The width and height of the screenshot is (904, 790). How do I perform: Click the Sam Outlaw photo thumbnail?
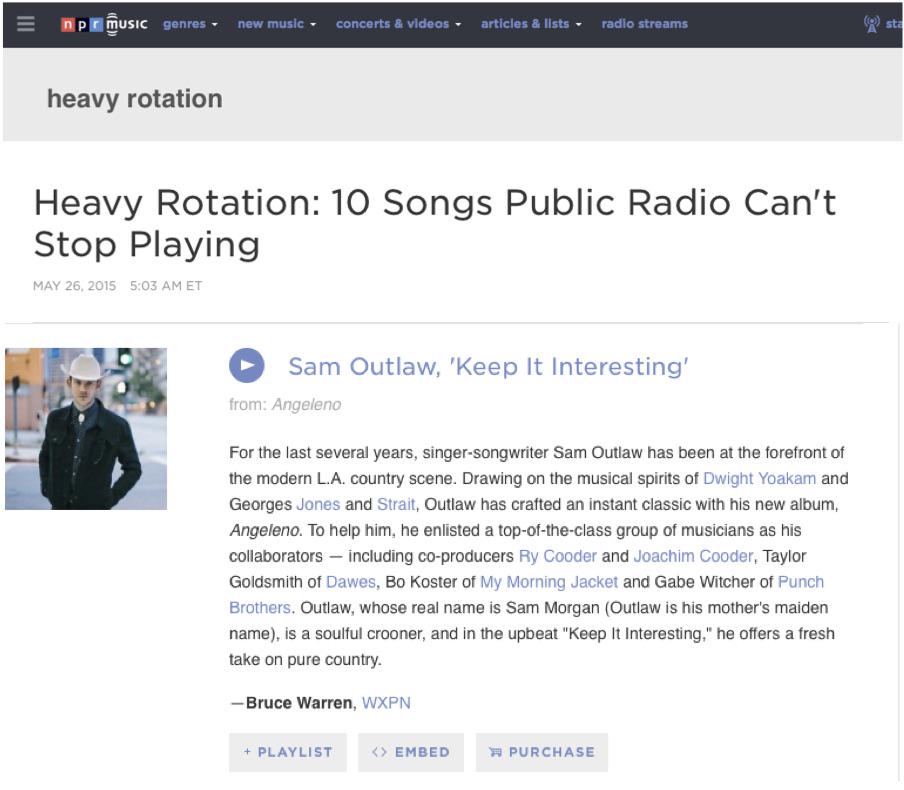pos(86,428)
